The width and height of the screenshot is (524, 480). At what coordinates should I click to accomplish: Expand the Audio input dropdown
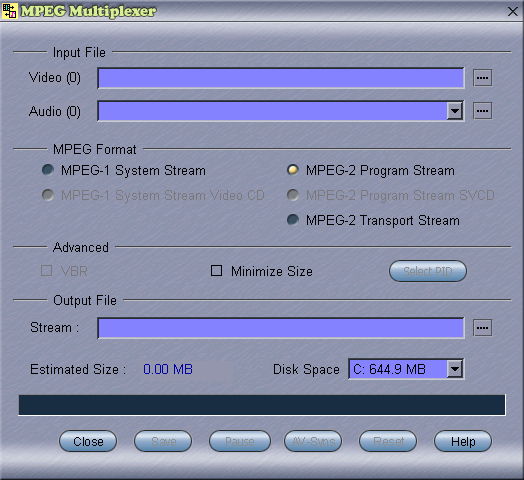coord(455,111)
